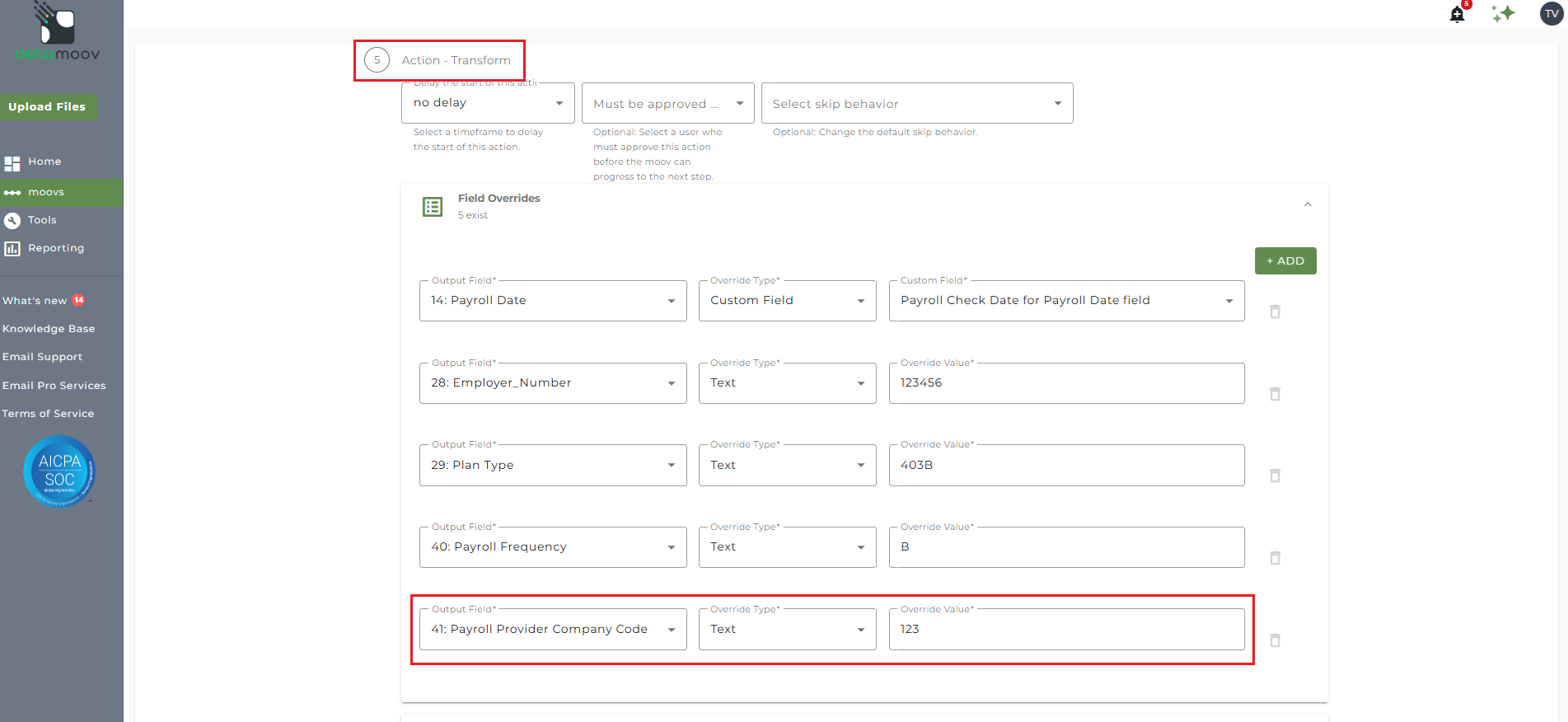Open the Select skip behavior dropdown
1568x722 pixels.
[x=916, y=104]
